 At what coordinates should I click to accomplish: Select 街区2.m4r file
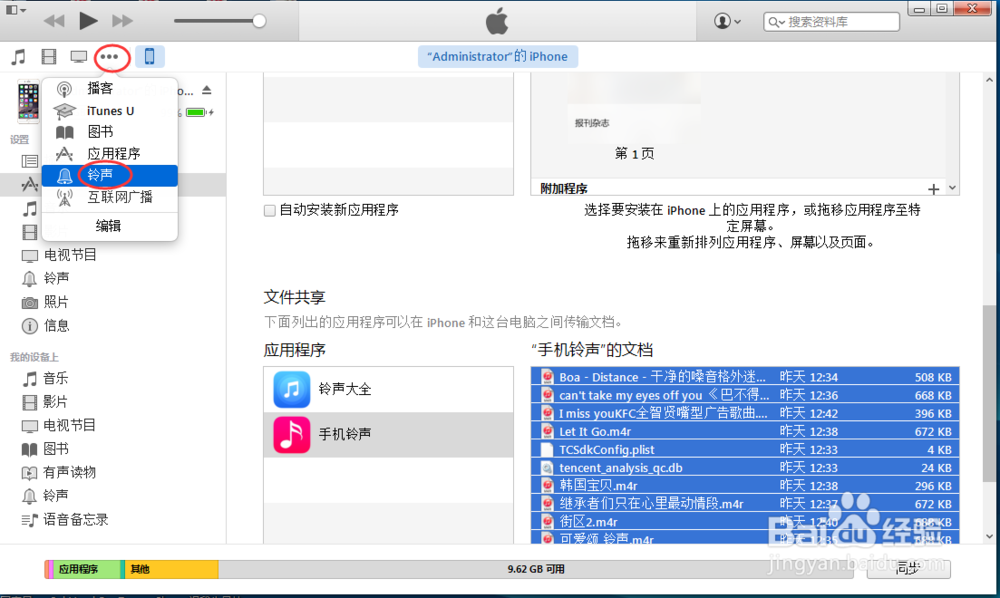coord(745,521)
